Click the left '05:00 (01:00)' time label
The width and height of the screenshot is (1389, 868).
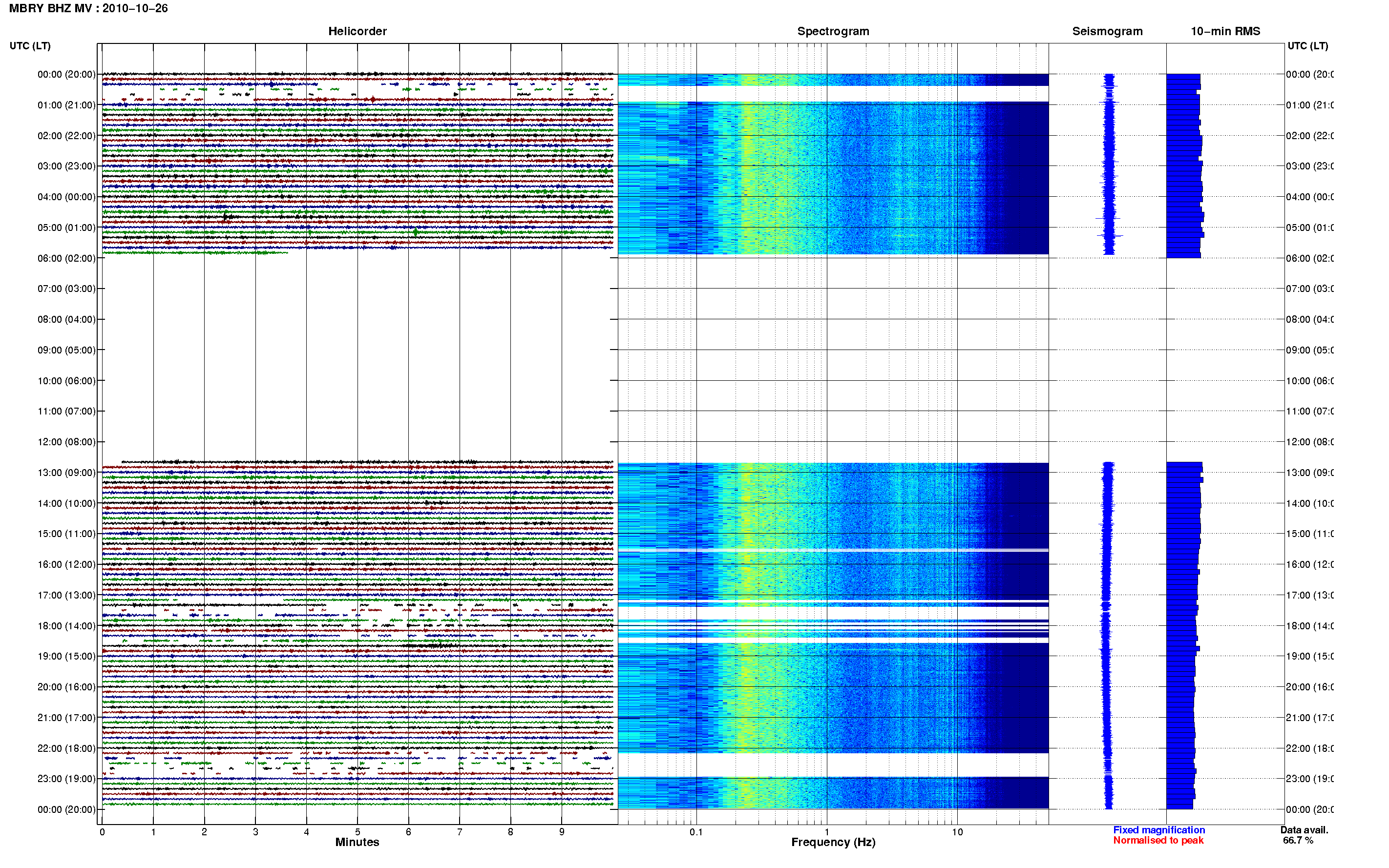66,228
